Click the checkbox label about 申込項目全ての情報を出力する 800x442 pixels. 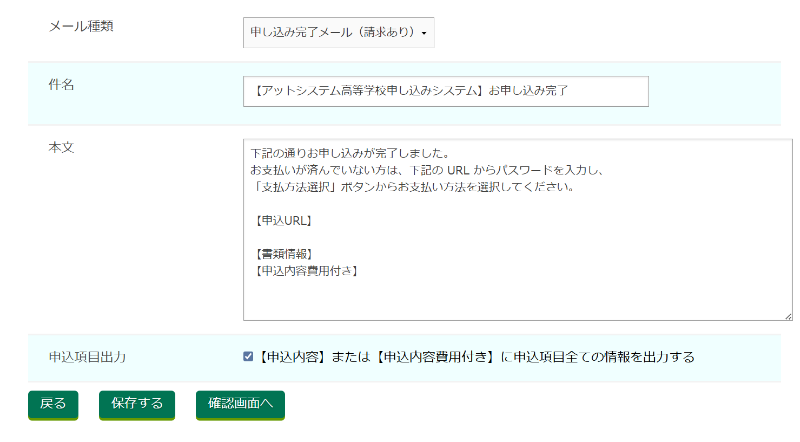click(x=476, y=356)
